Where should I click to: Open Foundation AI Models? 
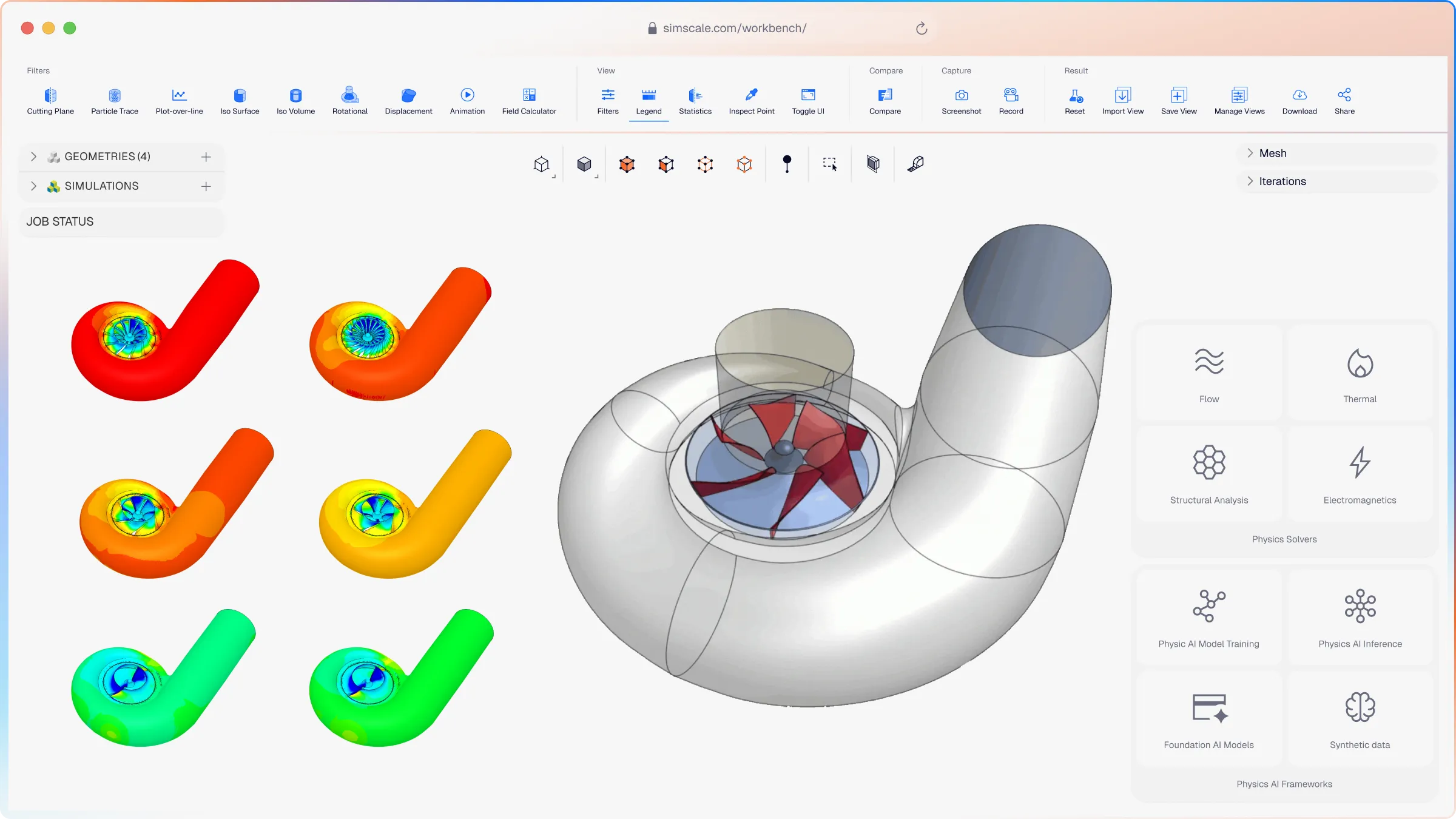coord(1209,718)
